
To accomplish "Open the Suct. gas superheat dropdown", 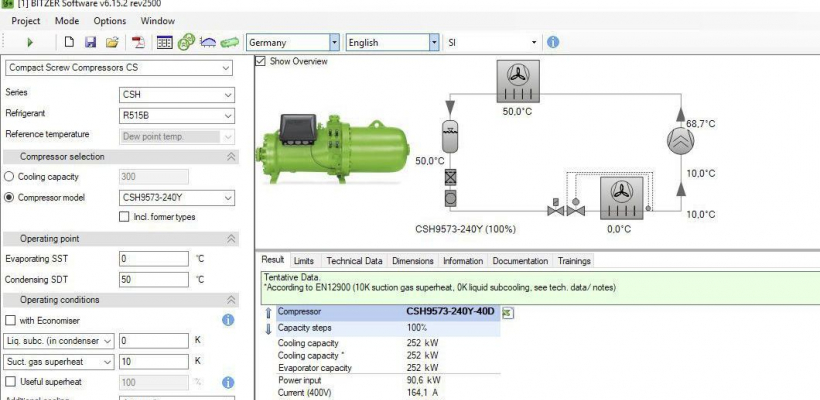I will [x=59, y=362].
